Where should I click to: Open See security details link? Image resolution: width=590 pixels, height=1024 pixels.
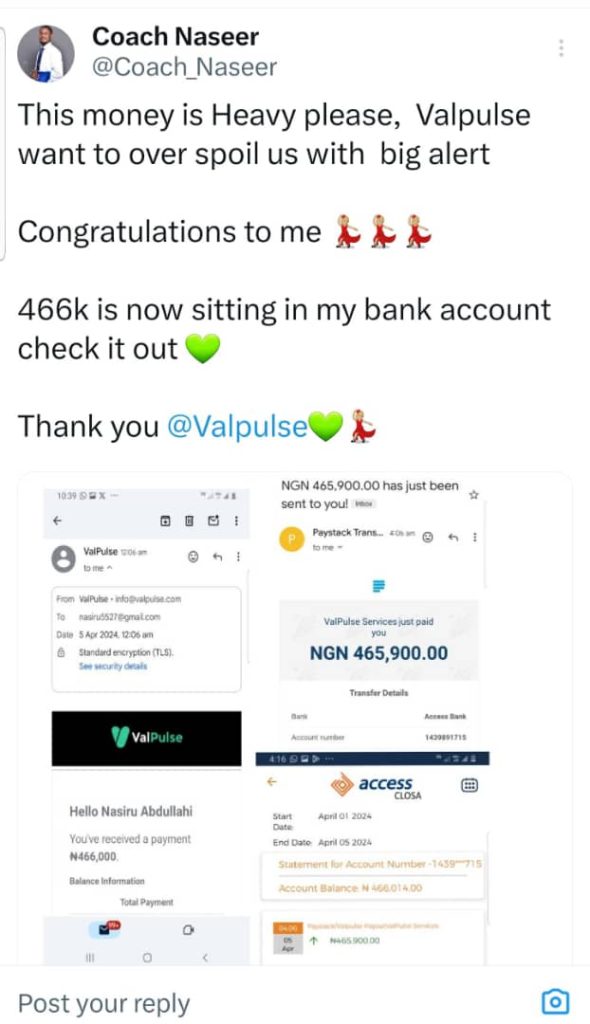(x=113, y=666)
